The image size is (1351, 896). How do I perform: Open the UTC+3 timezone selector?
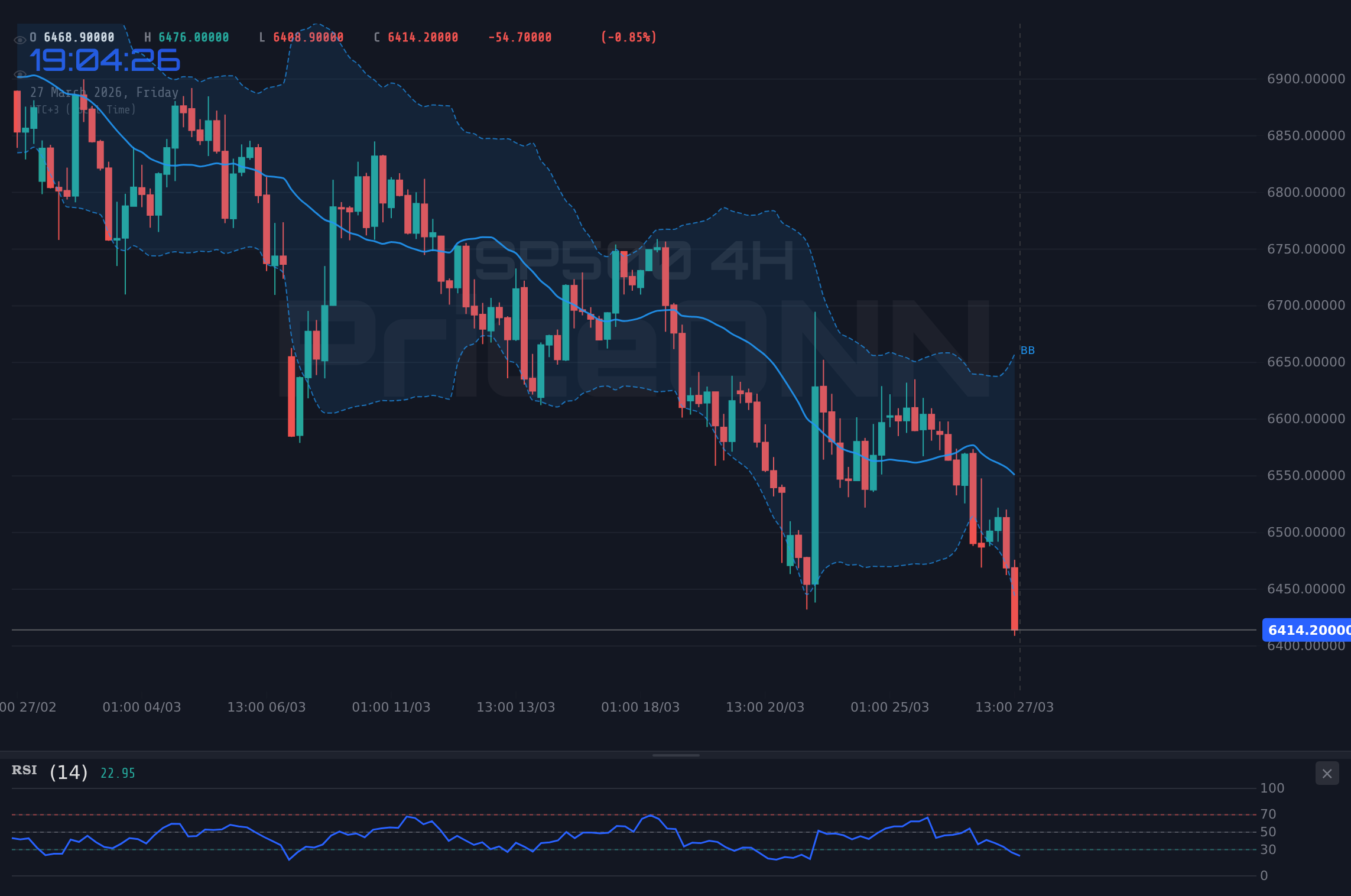click(x=84, y=109)
